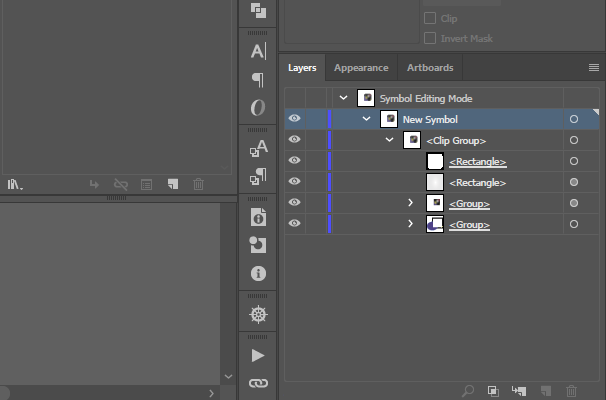Viewport: 606px width, 400px height.
Task: Enable the Invert Mask checkbox
Action: (430, 38)
